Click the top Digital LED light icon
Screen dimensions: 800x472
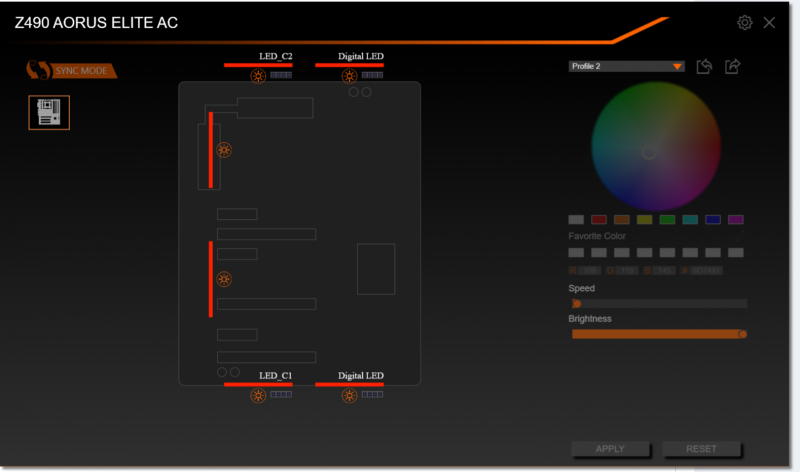tap(349, 76)
